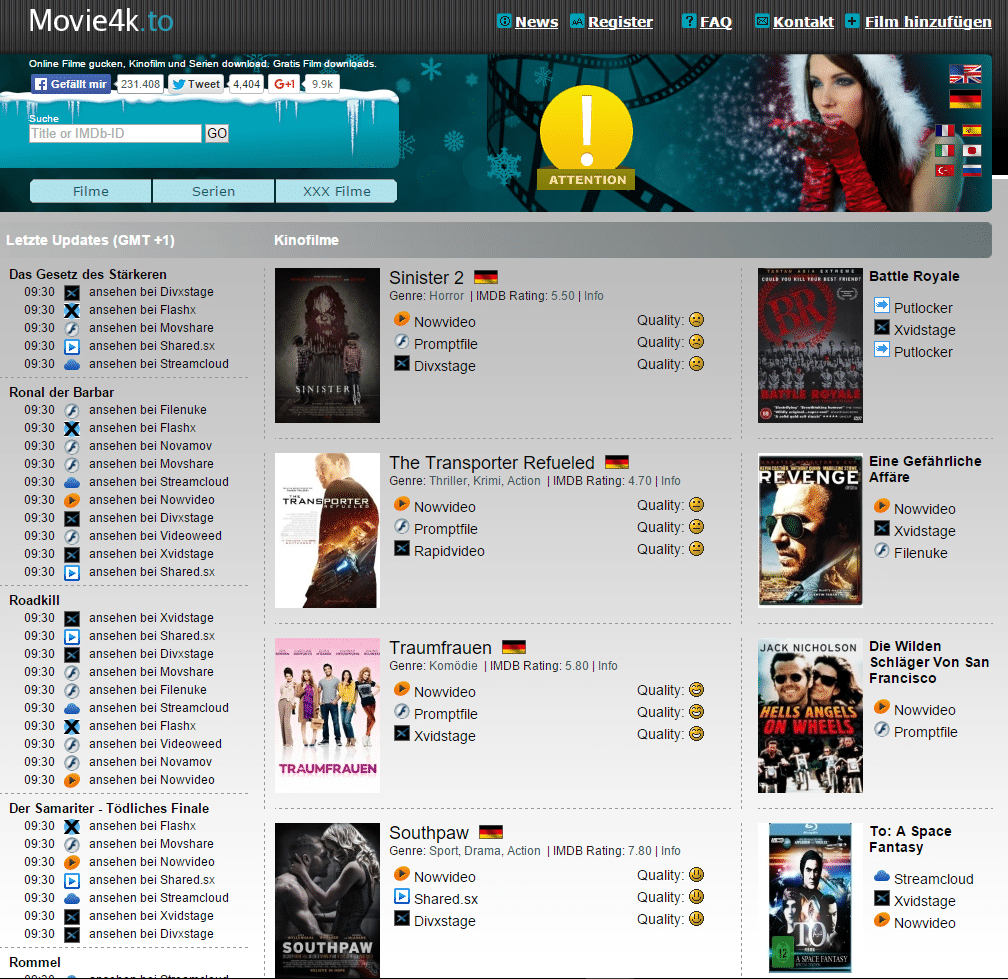Click Filenuke icon under Eine Gefährliche Affäre

[882, 551]
